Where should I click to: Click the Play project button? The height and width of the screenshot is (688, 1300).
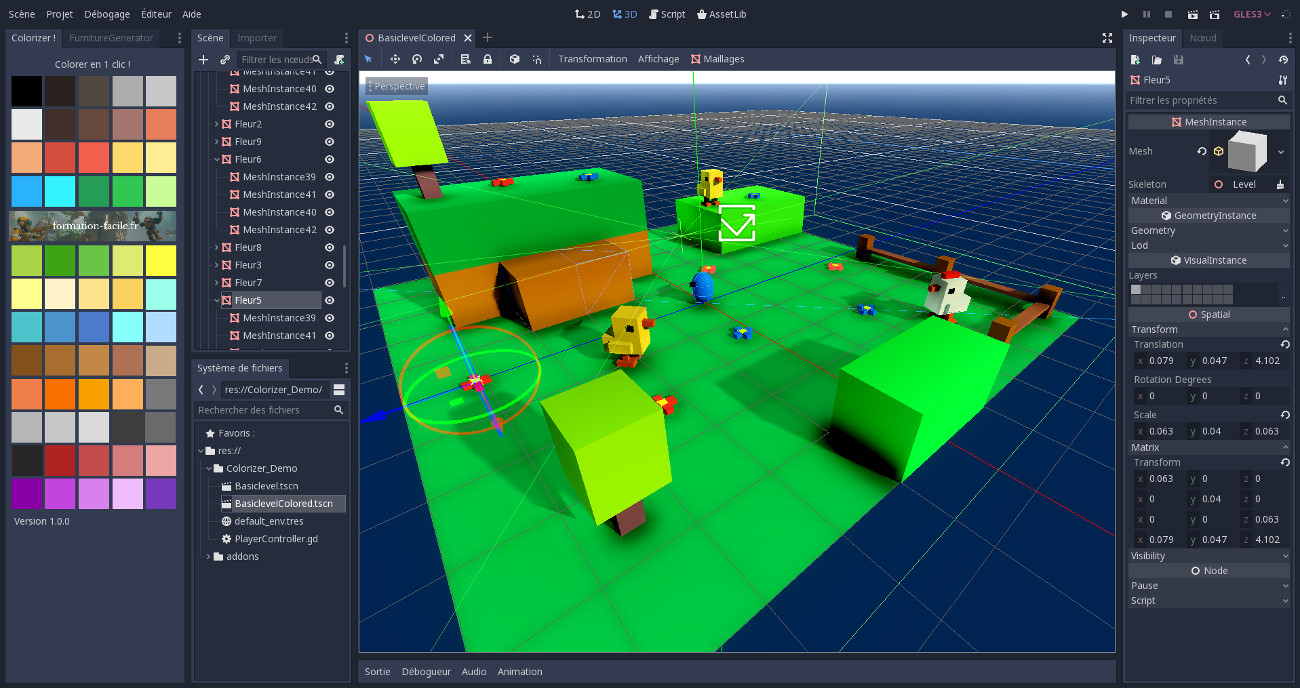pos(1124,14)
